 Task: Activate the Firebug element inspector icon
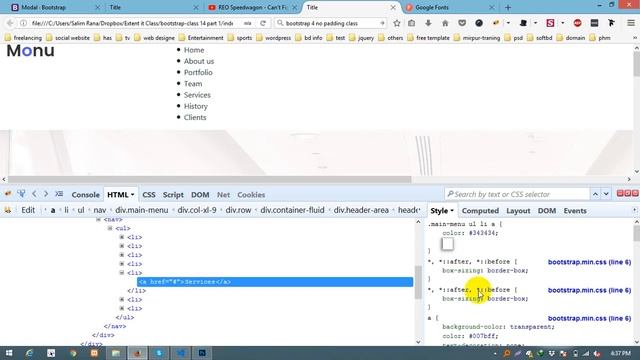(21, 194)
